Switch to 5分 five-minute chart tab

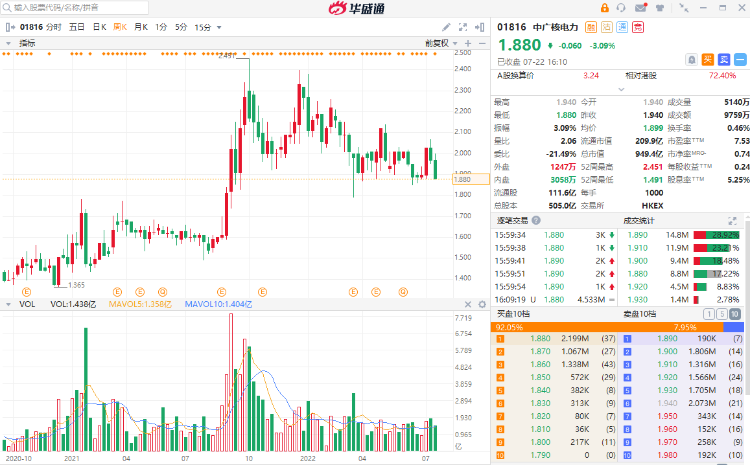click(181, 27)
